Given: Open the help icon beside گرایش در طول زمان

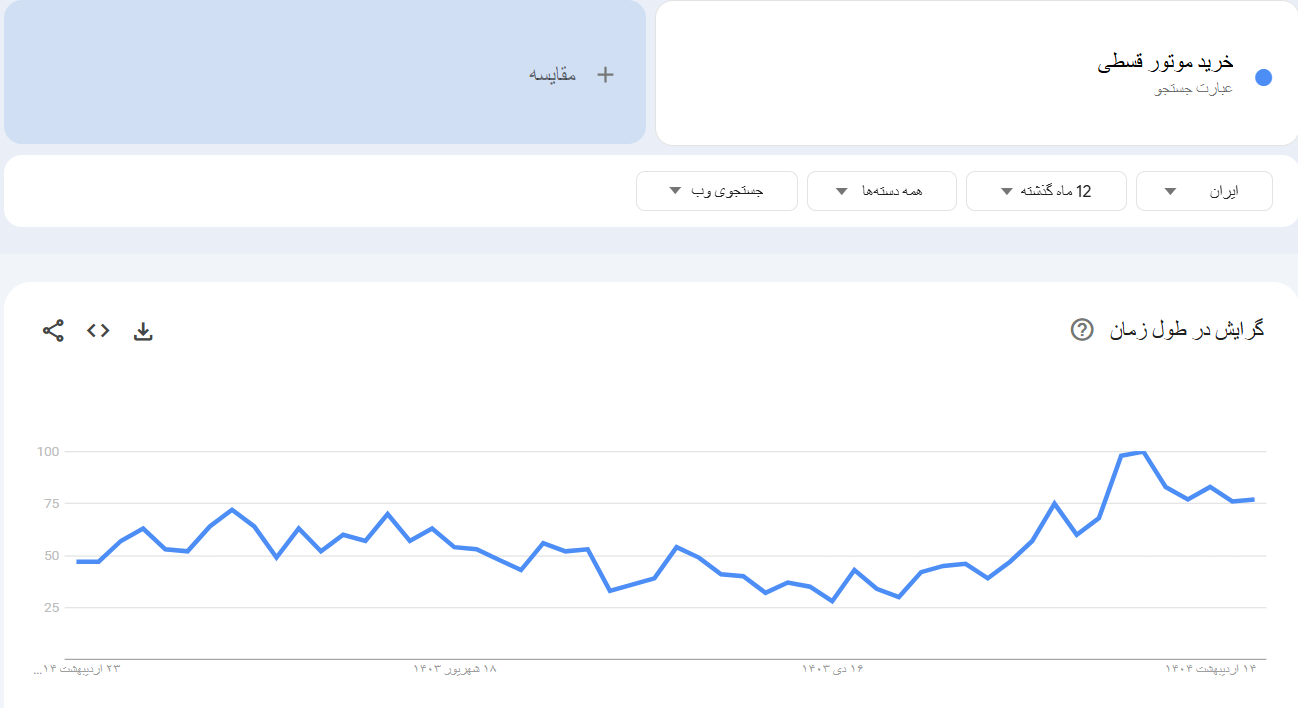Looking at the screenshot, I should [x=1081, y=329].
